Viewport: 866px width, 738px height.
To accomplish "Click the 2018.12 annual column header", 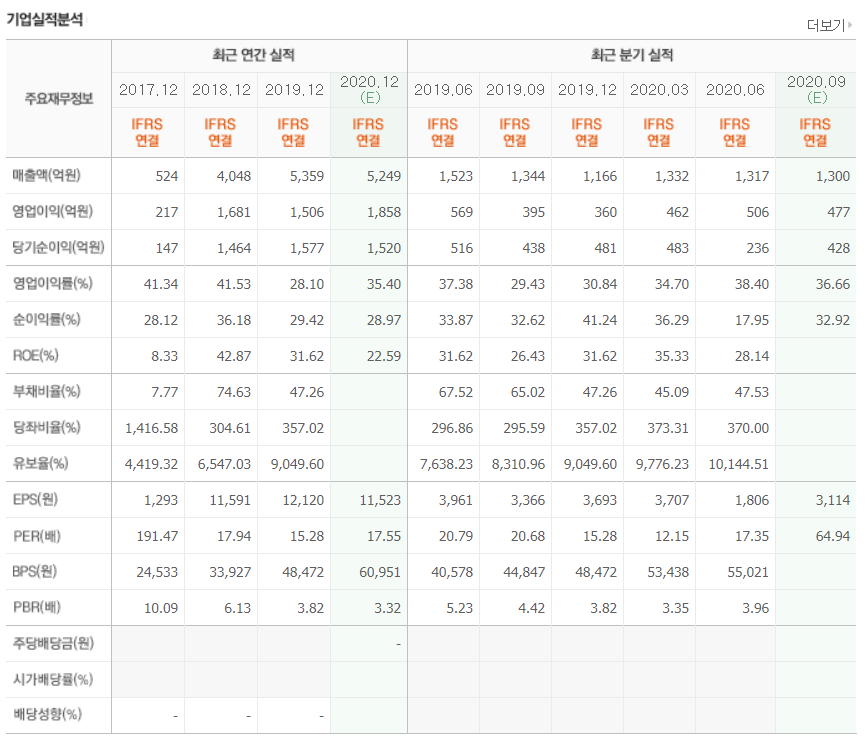I will tap(221, 89).
